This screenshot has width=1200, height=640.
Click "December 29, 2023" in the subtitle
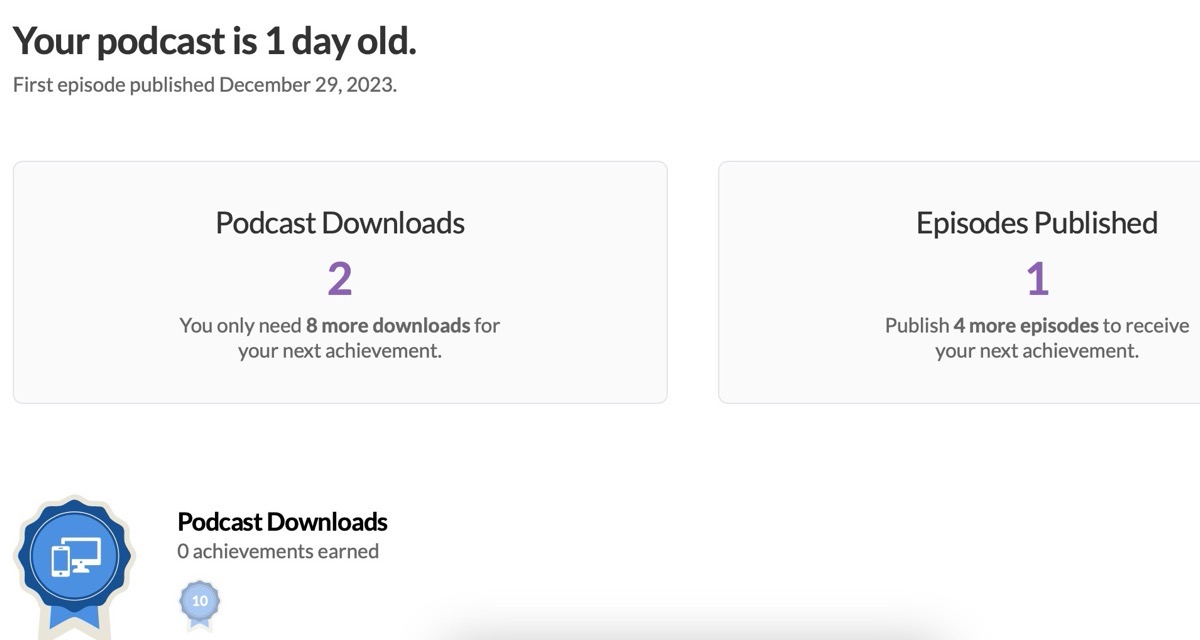click(306, 84)
